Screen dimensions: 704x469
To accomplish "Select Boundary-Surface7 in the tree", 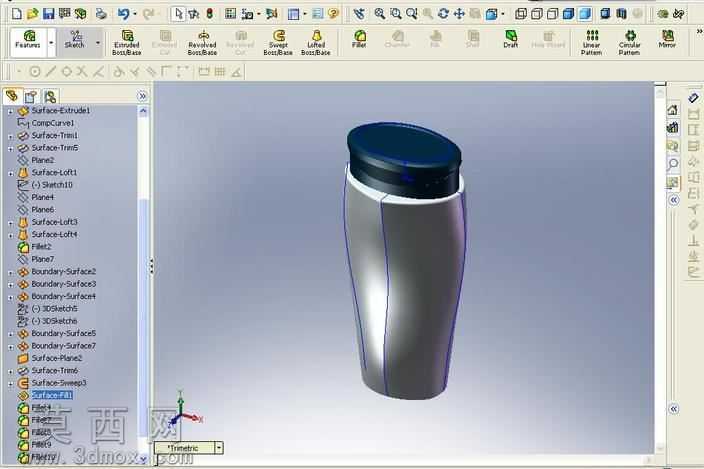I will (x=63, y=346).
